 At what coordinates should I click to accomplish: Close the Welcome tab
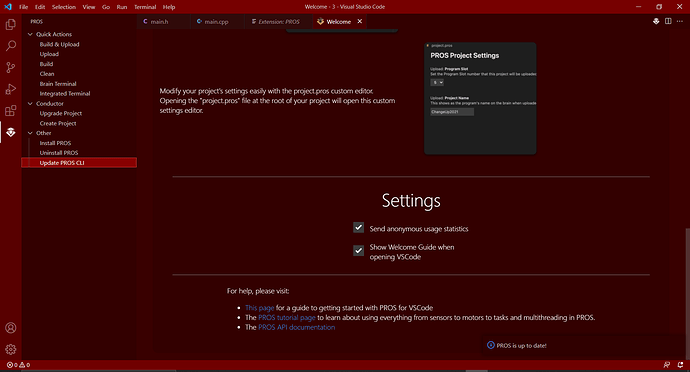point(360,21)
